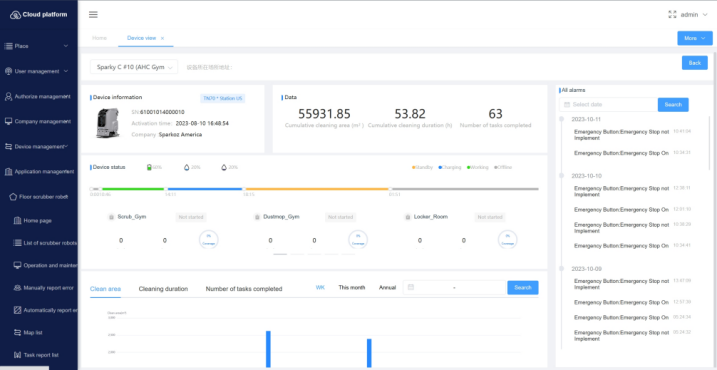Click the Back button

(x=695, y=63)
